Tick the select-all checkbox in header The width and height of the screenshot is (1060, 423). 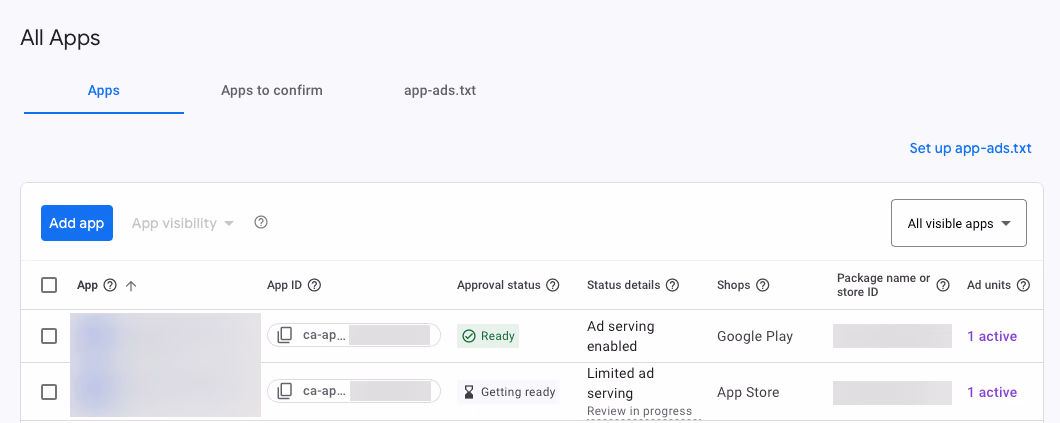click(x=49, y=285)
